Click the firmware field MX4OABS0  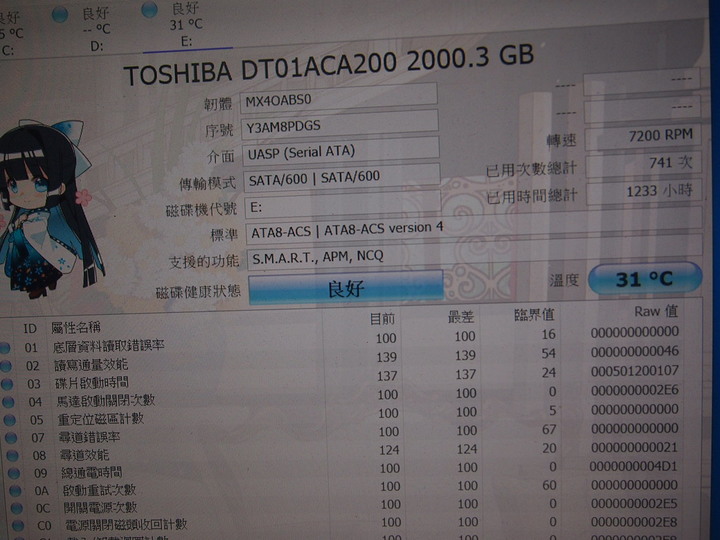(x=338, y=99)
